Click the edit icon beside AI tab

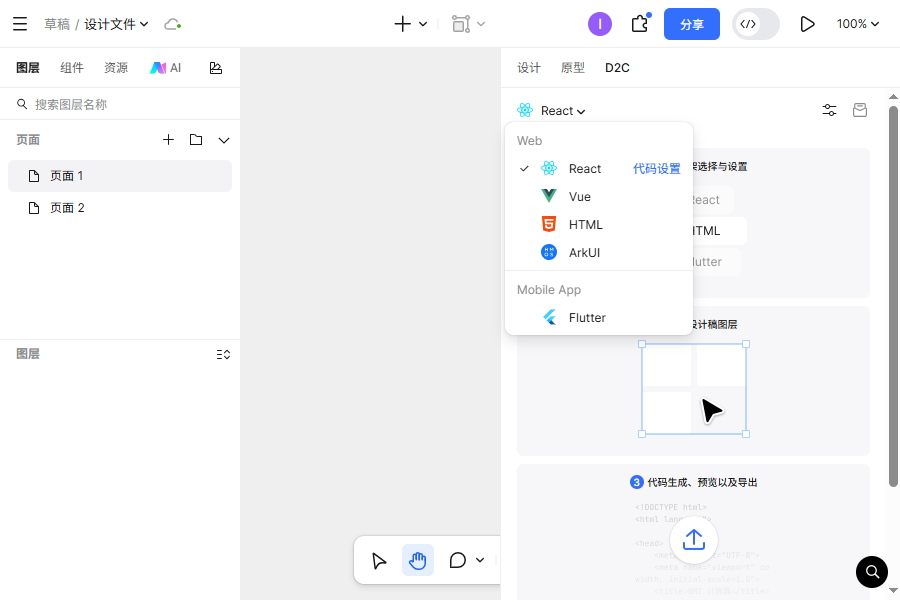click(216, 68)
